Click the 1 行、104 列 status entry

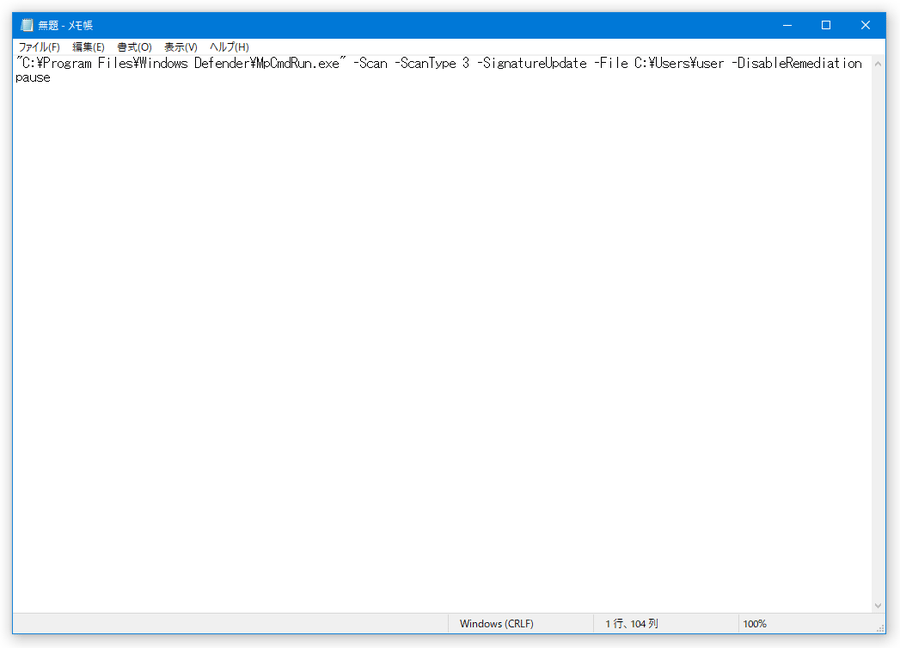coord(631,623)
